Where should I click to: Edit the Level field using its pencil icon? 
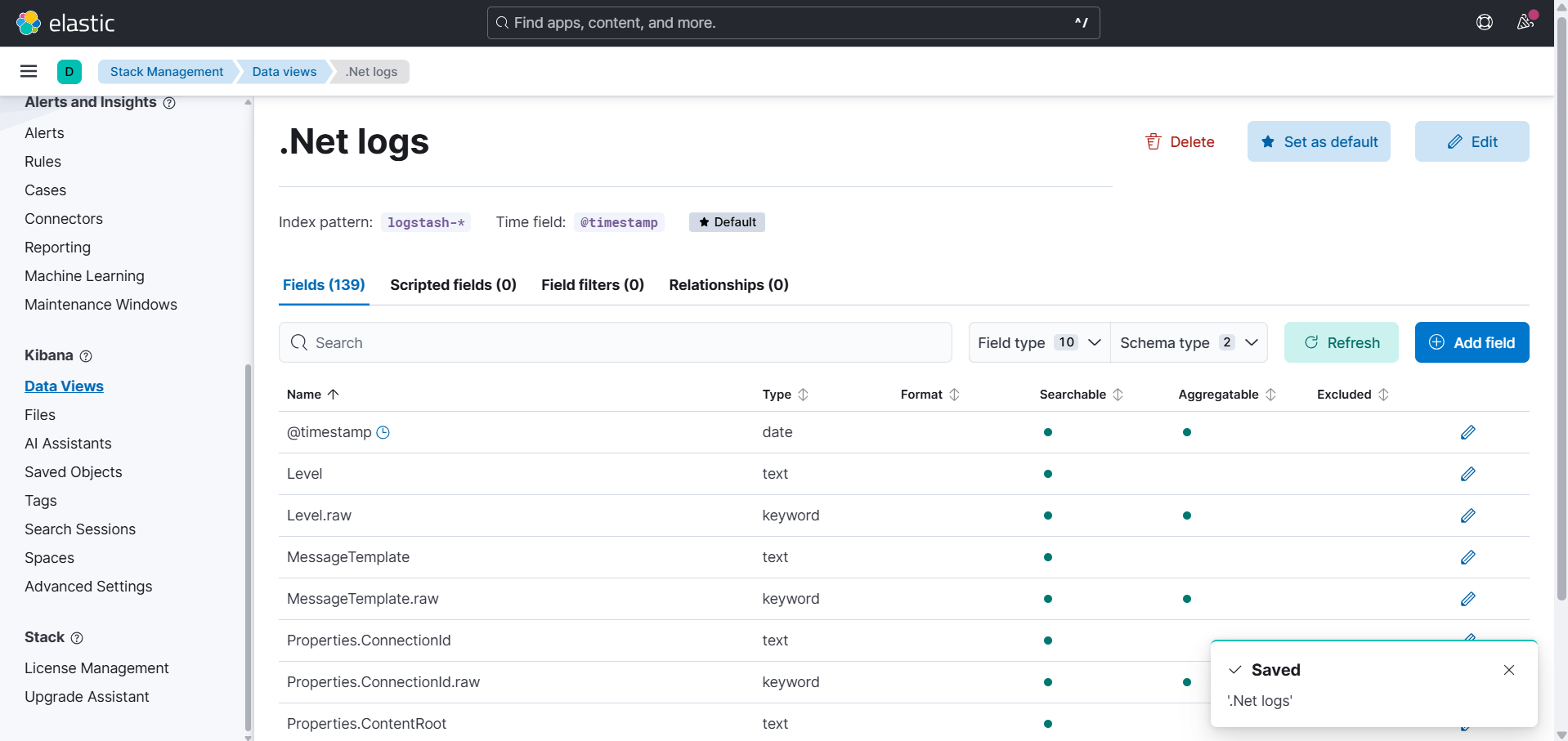coord(1467,474)
